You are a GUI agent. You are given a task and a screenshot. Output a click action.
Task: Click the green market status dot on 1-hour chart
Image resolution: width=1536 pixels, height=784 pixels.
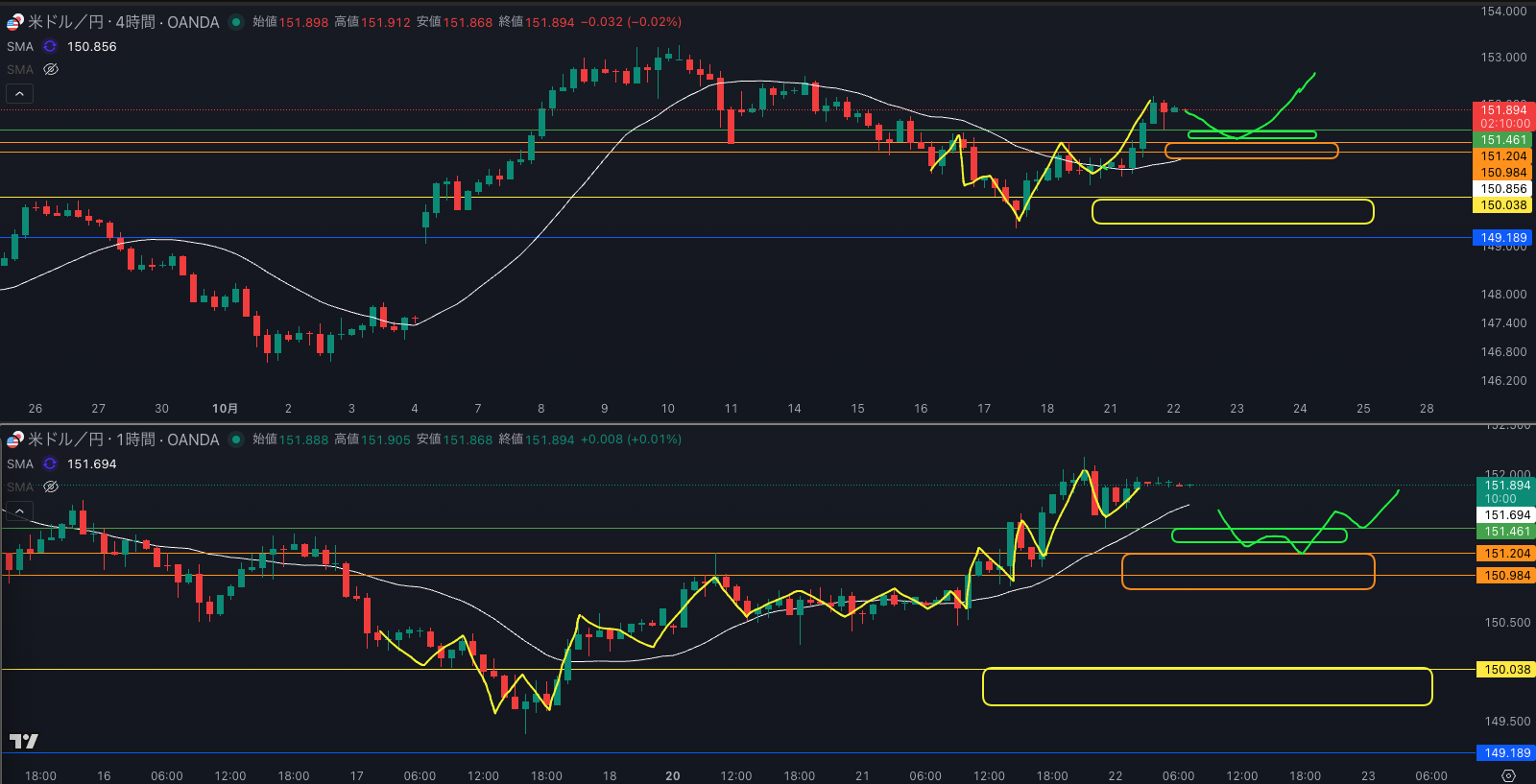coord(235,440)
